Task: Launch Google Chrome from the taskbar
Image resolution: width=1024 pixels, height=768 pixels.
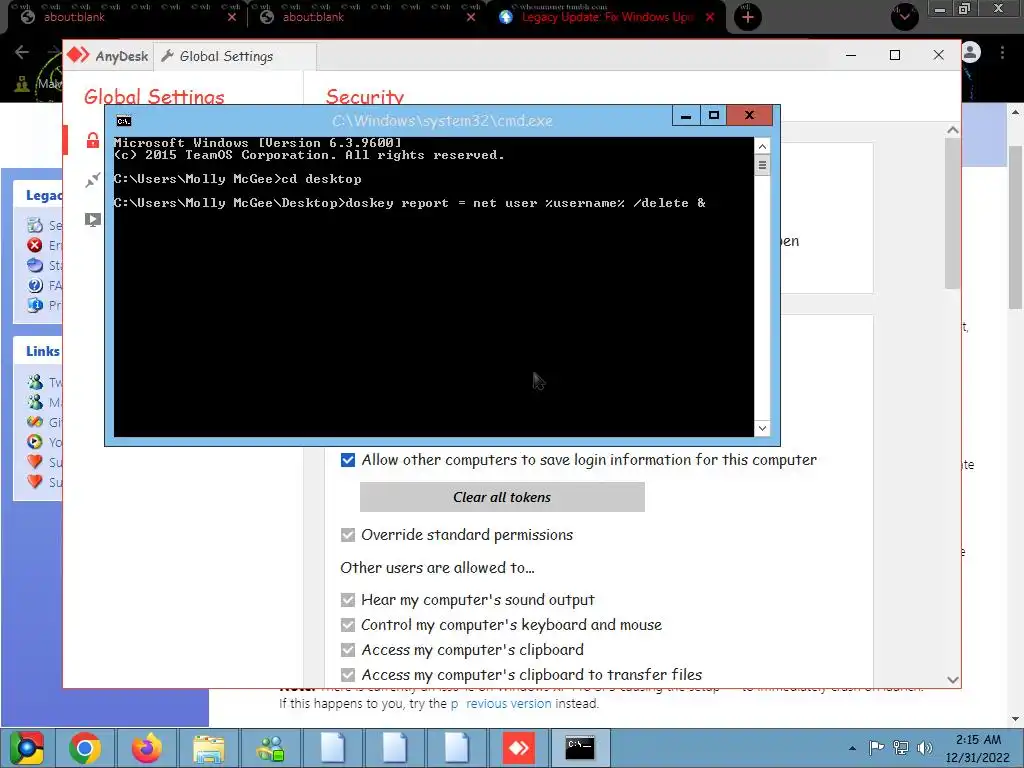Action: (85, 748)
